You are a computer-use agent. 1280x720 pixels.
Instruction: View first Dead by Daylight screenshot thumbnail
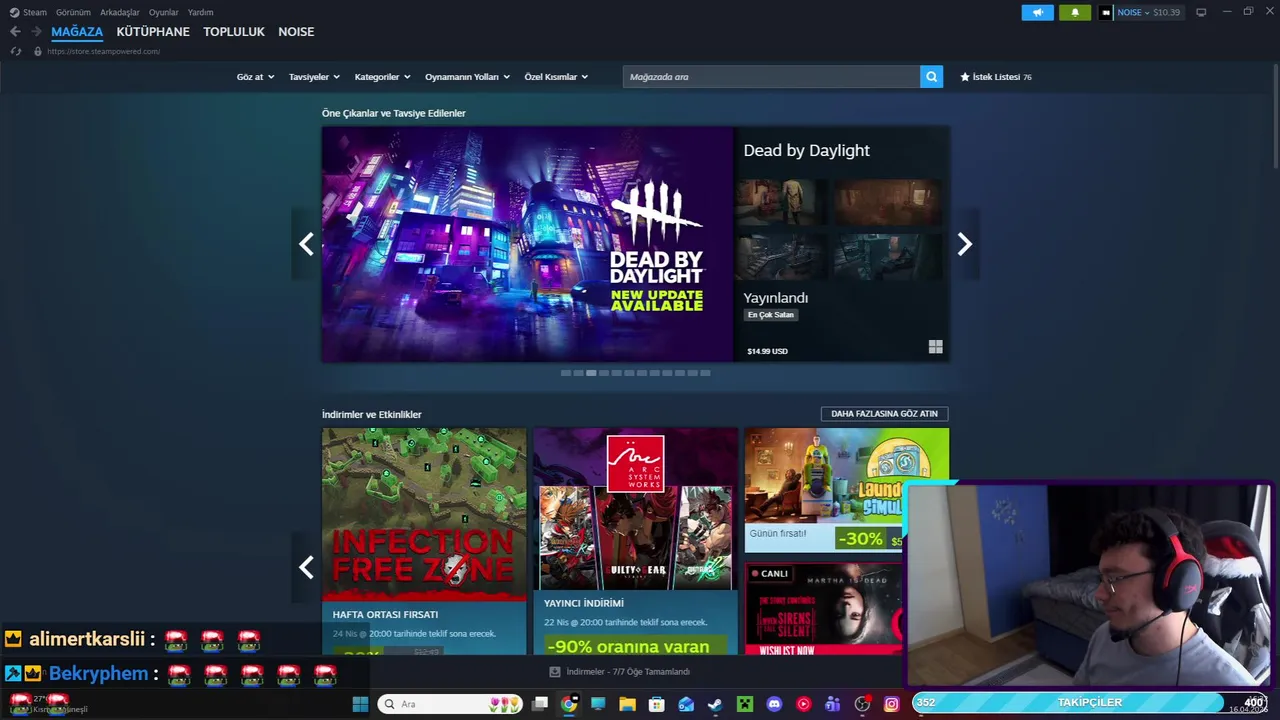click(x=782, y=203)
